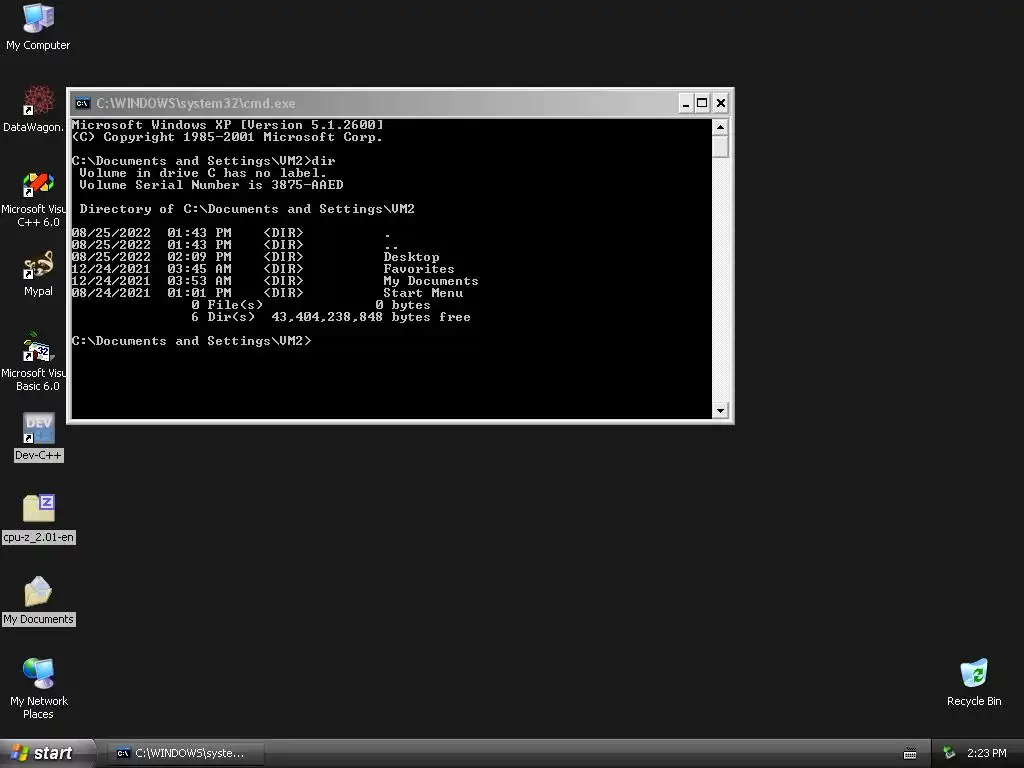Click the last command prompt line in console

click(191, 341)
